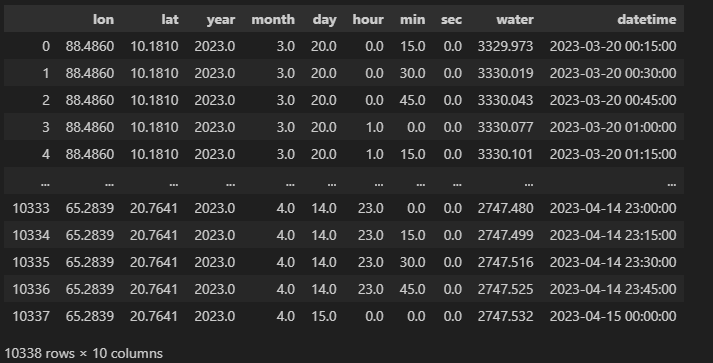Click the 'day' column header
This screenshot has height=363, width=713.
324,20
